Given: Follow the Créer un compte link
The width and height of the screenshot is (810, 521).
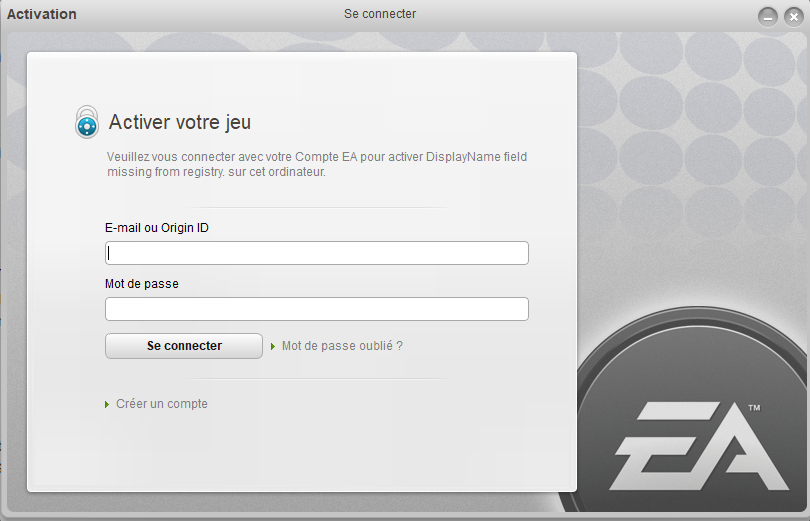Looking at the screenshot, I should coord(162,404).
